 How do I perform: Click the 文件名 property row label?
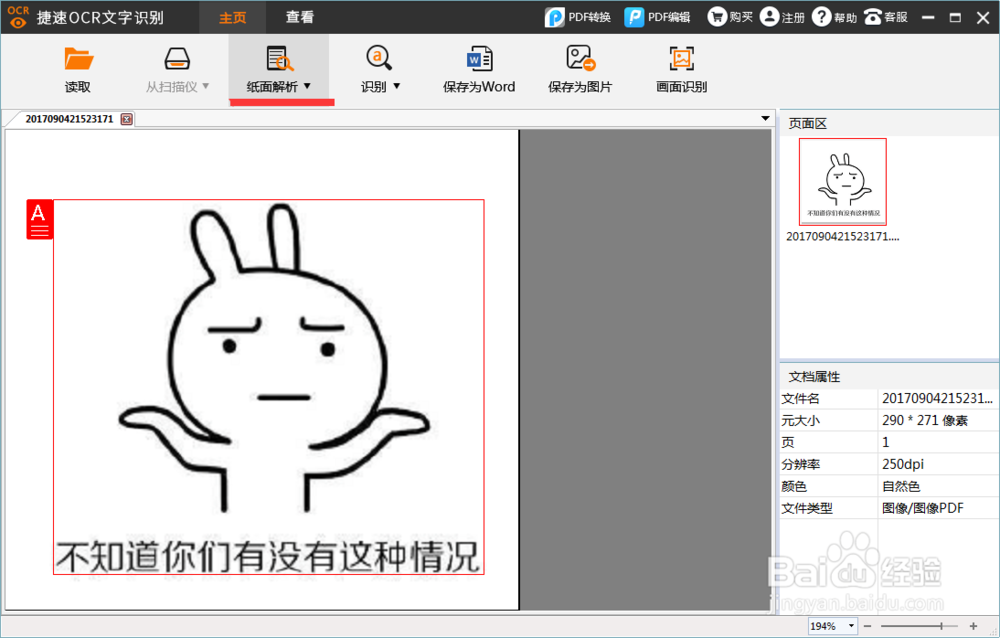pyautogui.click(x=800, y=399)
